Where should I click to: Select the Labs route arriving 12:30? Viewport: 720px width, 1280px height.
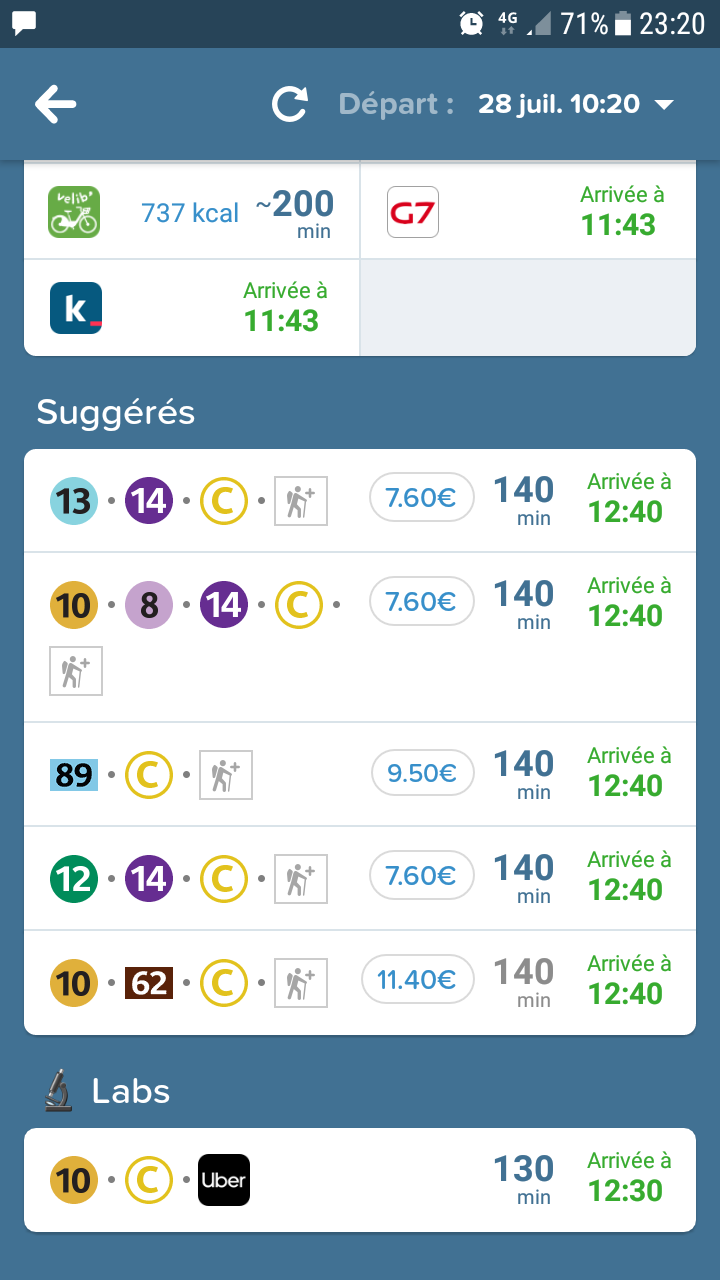click(x=360, y=1180)
